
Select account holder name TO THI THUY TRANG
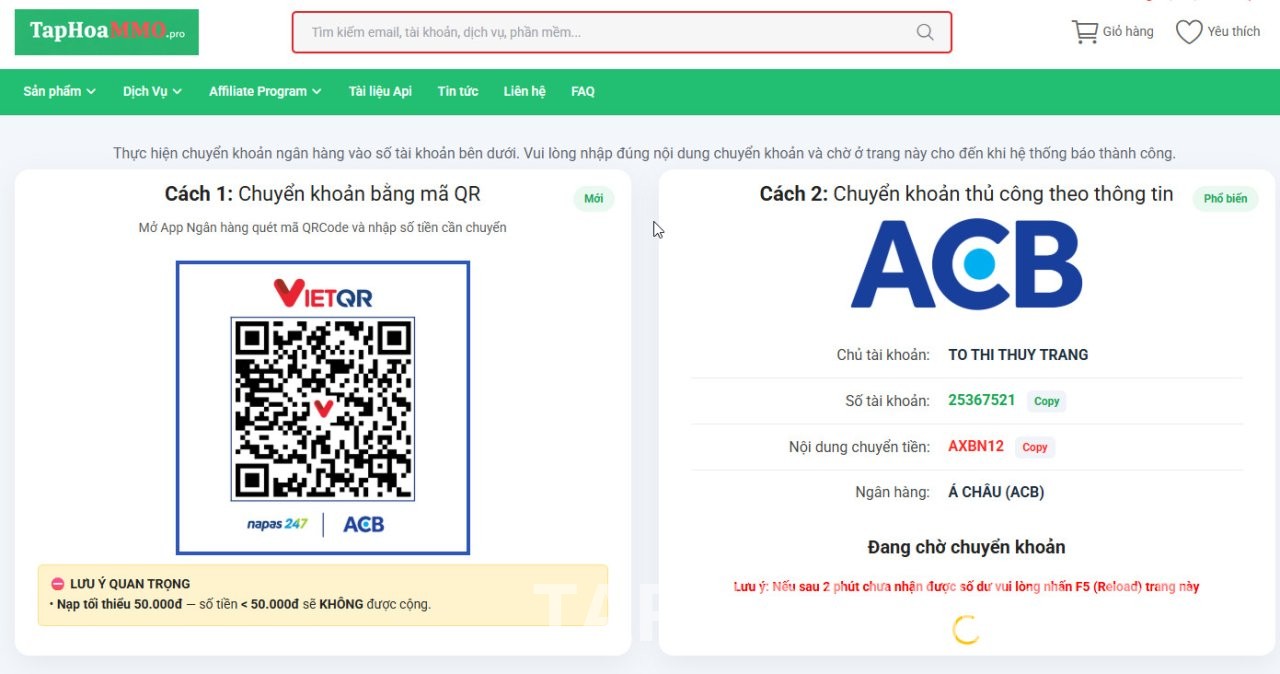[x=1018, y=355]
